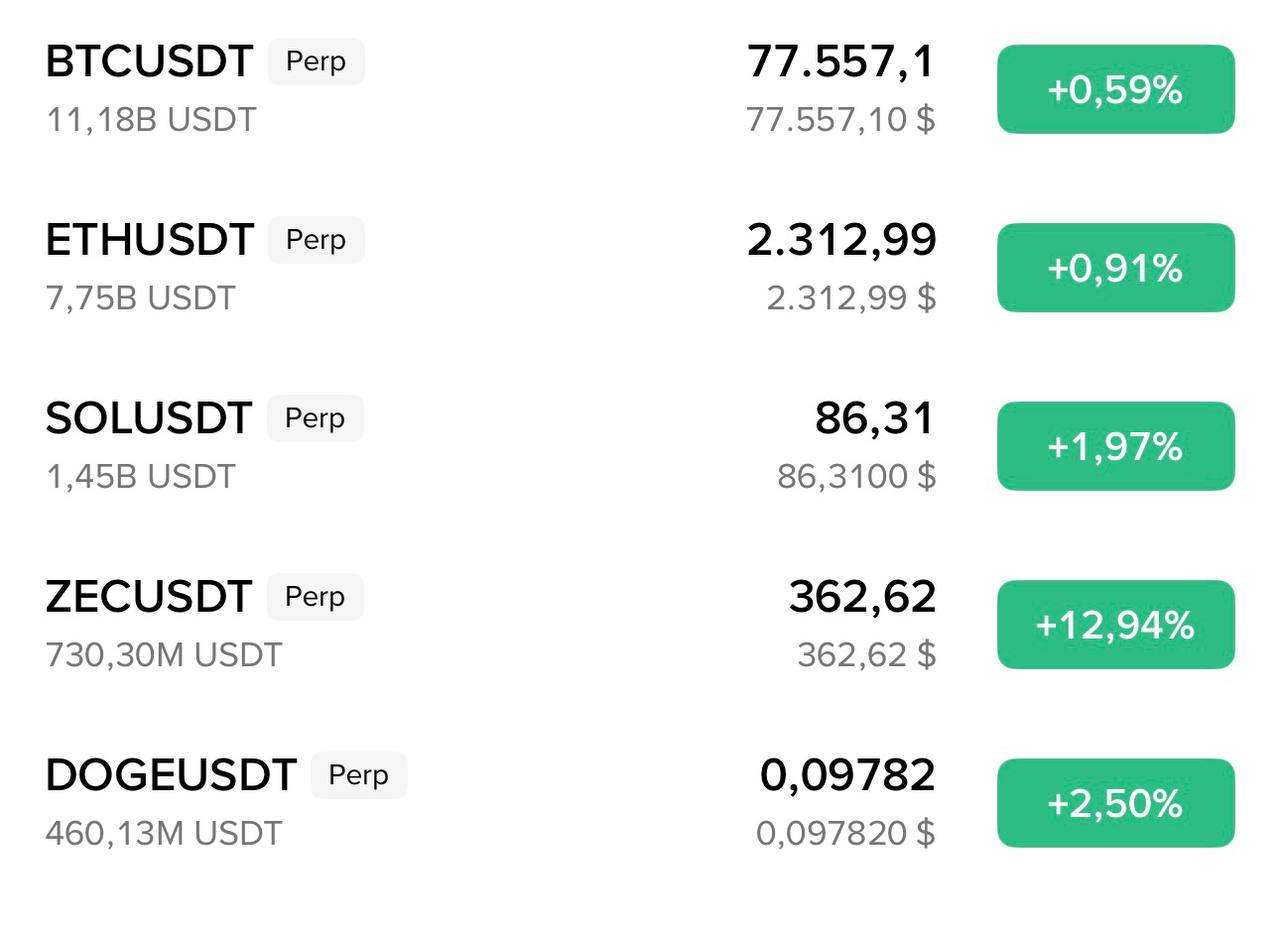Click the DOGEUSDT +2,50% change button
Image resolution: width=1280 pixels, height=929 pixels.
tap(1115, 803)
